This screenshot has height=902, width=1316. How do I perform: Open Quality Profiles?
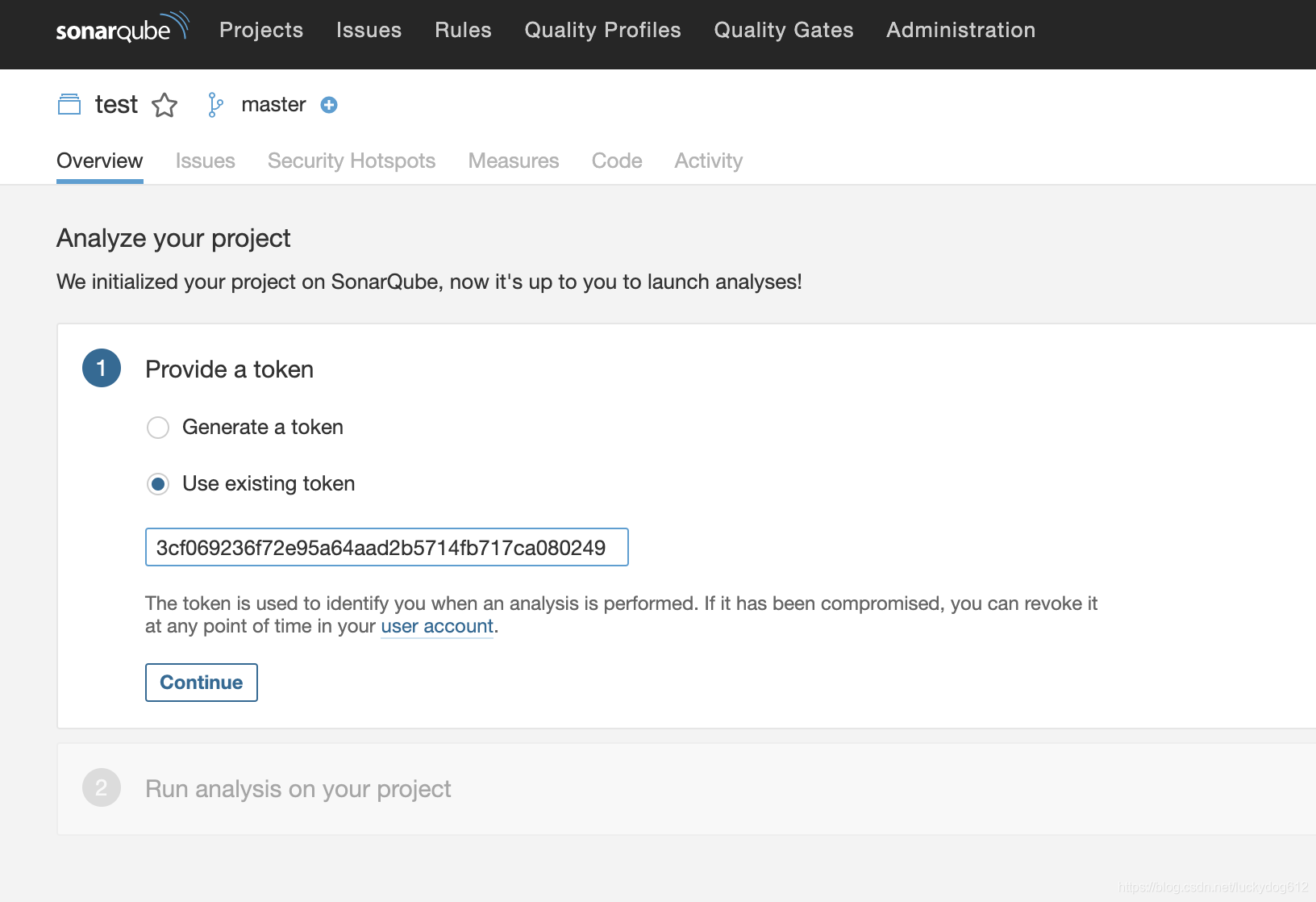tap(602, 30)
